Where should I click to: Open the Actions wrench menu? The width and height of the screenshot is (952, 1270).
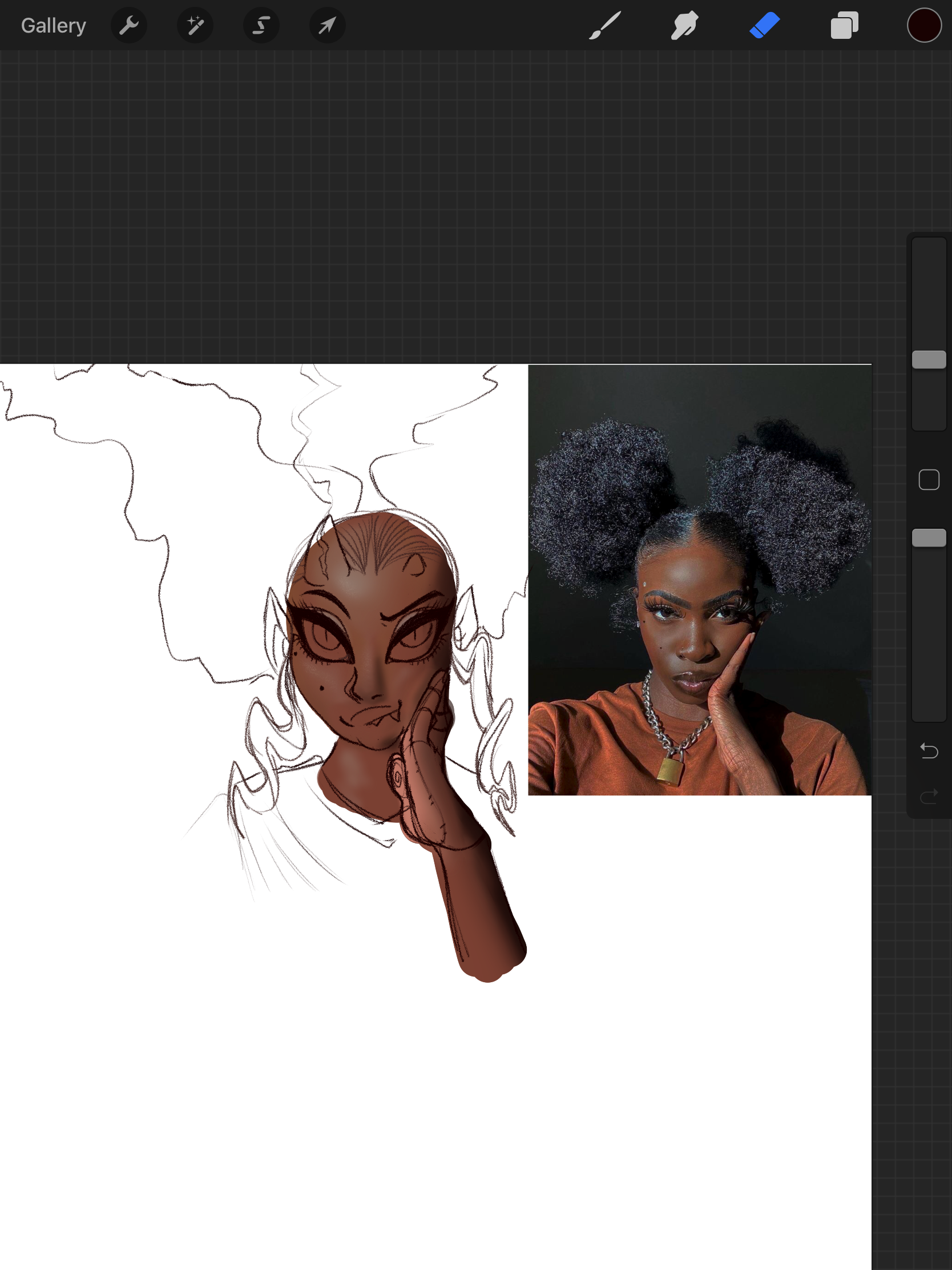(x=128, y=25)
